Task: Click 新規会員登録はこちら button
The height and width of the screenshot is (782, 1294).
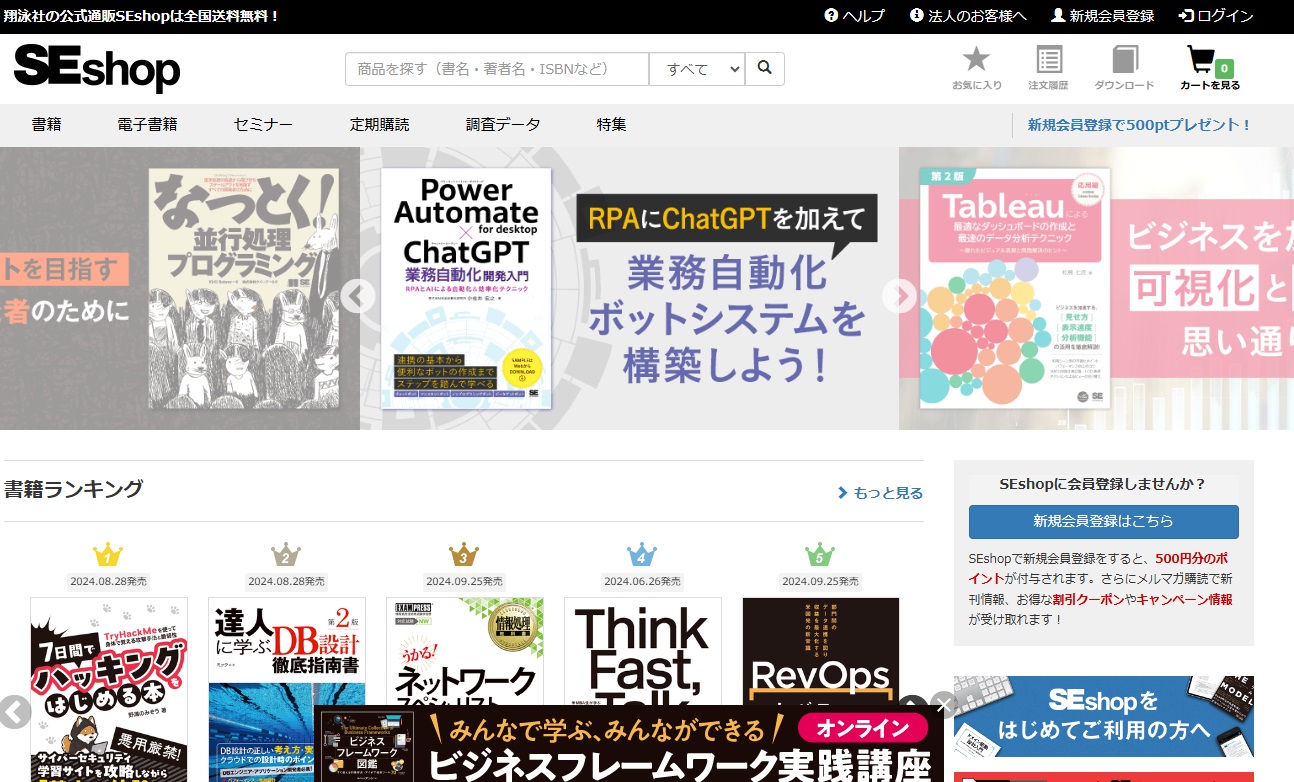Action: pos(1103,521)
